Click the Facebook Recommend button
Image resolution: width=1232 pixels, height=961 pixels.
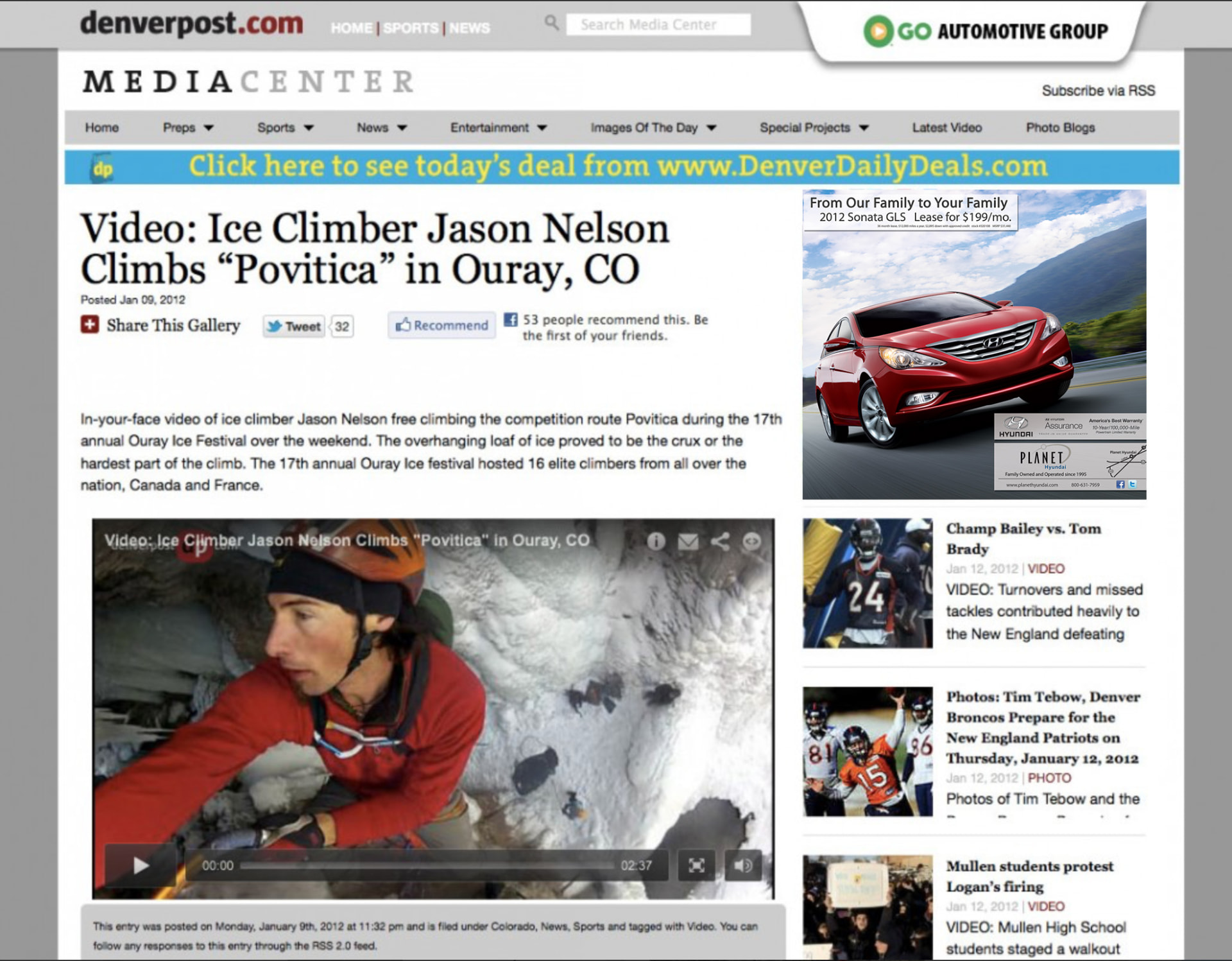tap(441, 325)
